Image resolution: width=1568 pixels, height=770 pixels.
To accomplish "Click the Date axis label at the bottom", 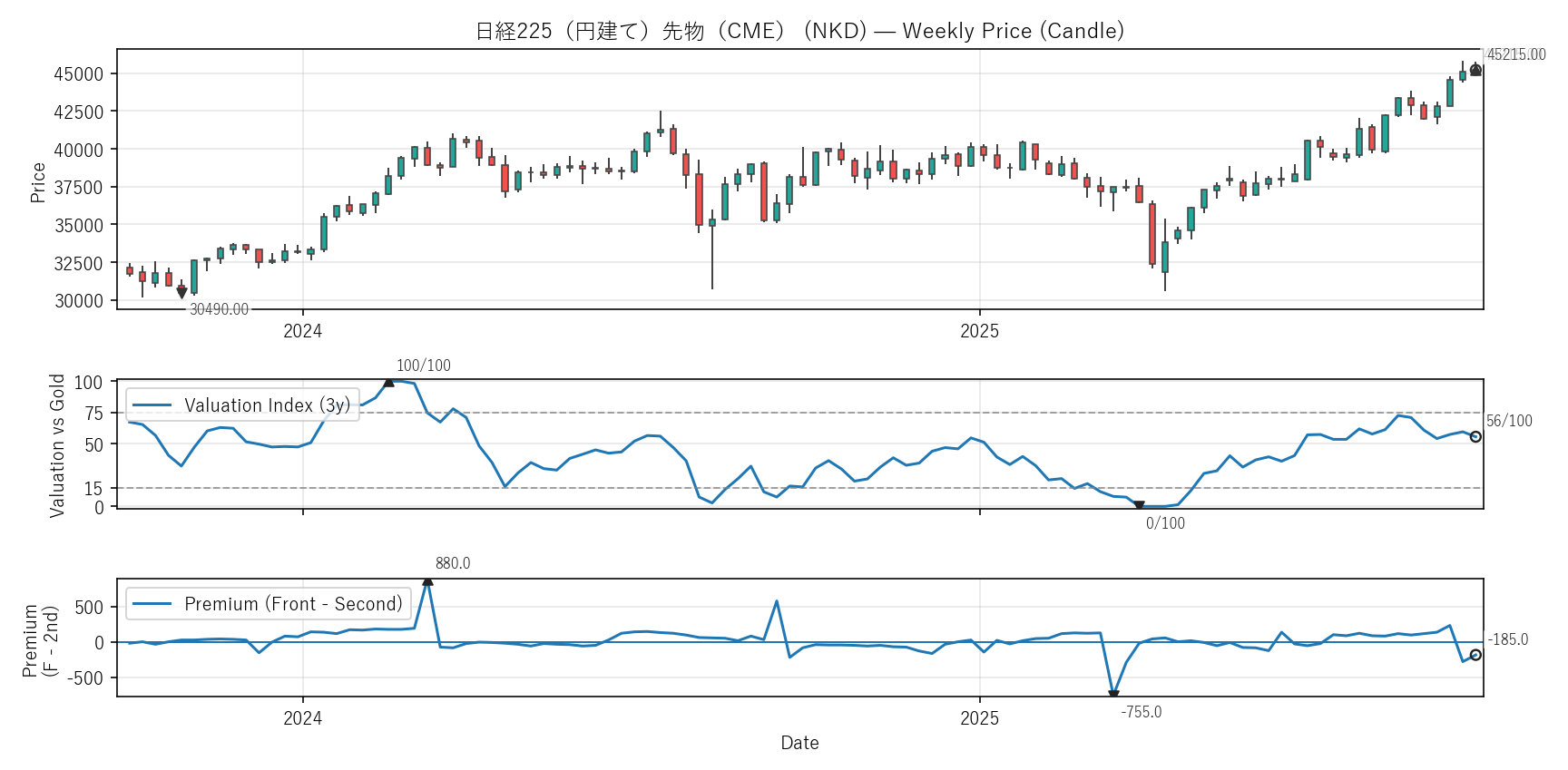I will [x=799, y=743].
